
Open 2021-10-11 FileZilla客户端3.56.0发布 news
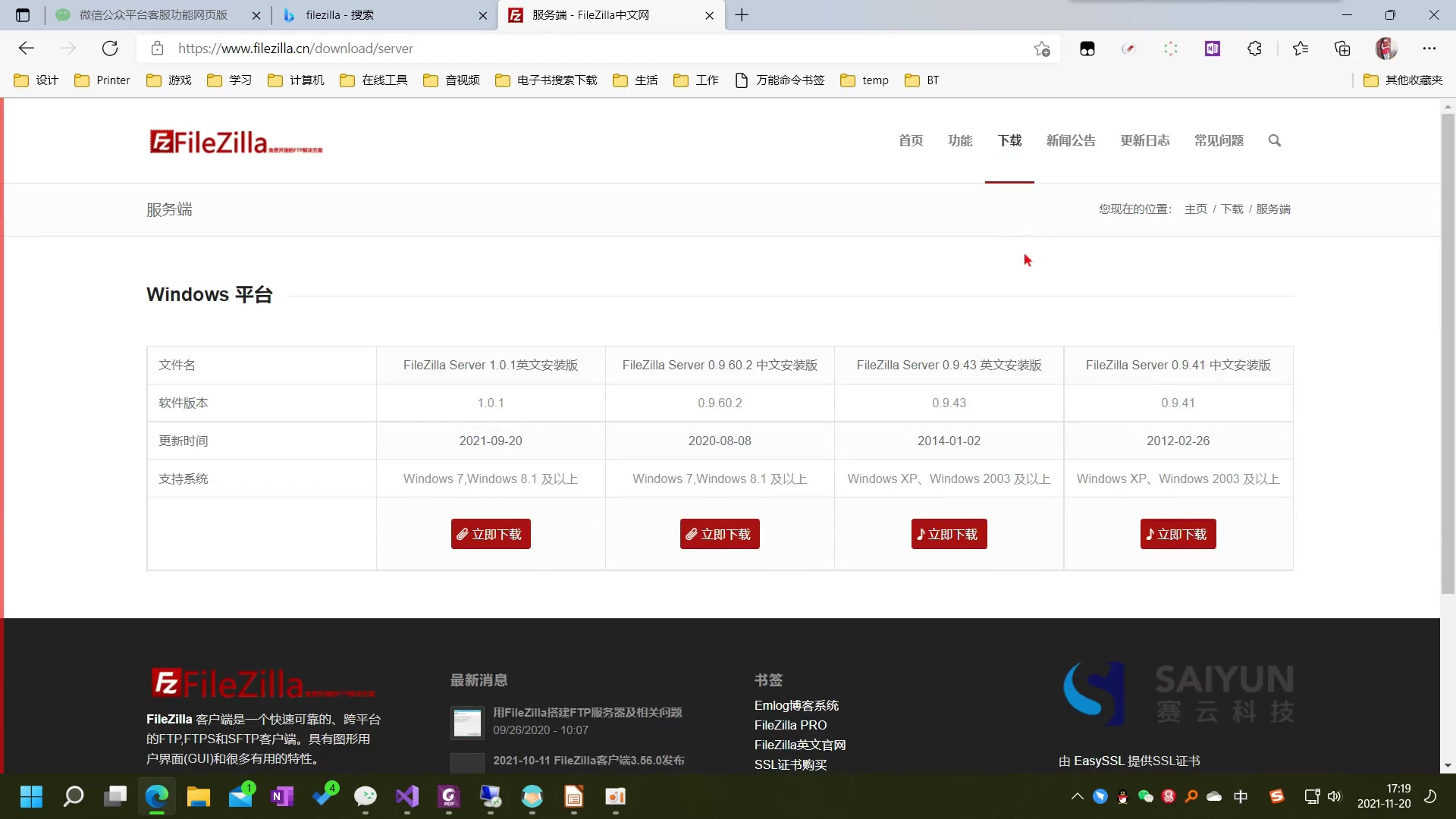point(588,760)
